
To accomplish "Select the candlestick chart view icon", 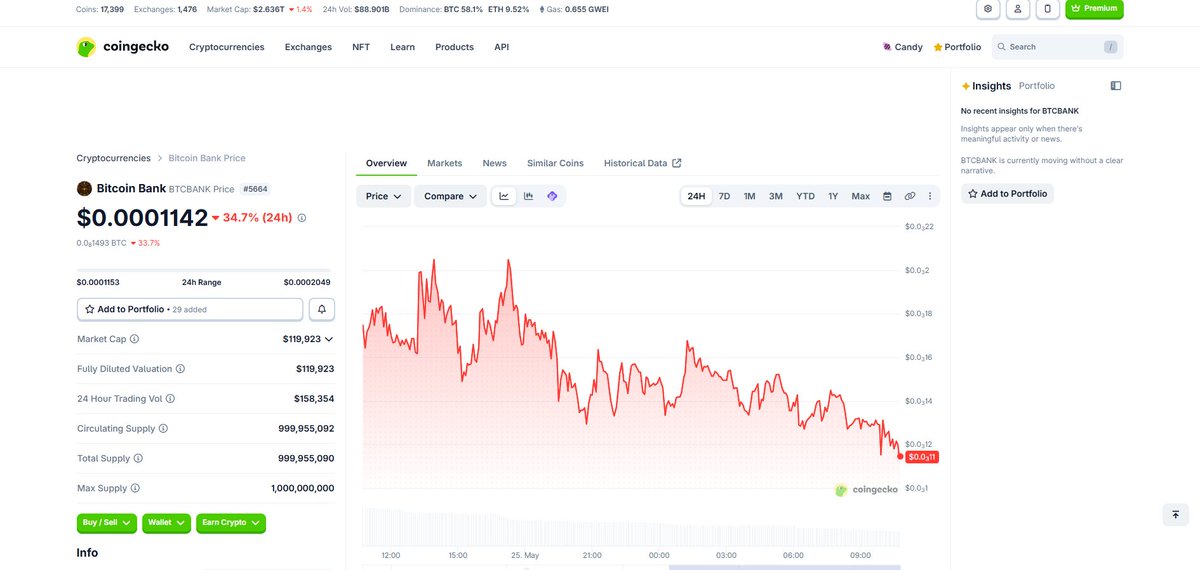I will (x=528, y=196).
